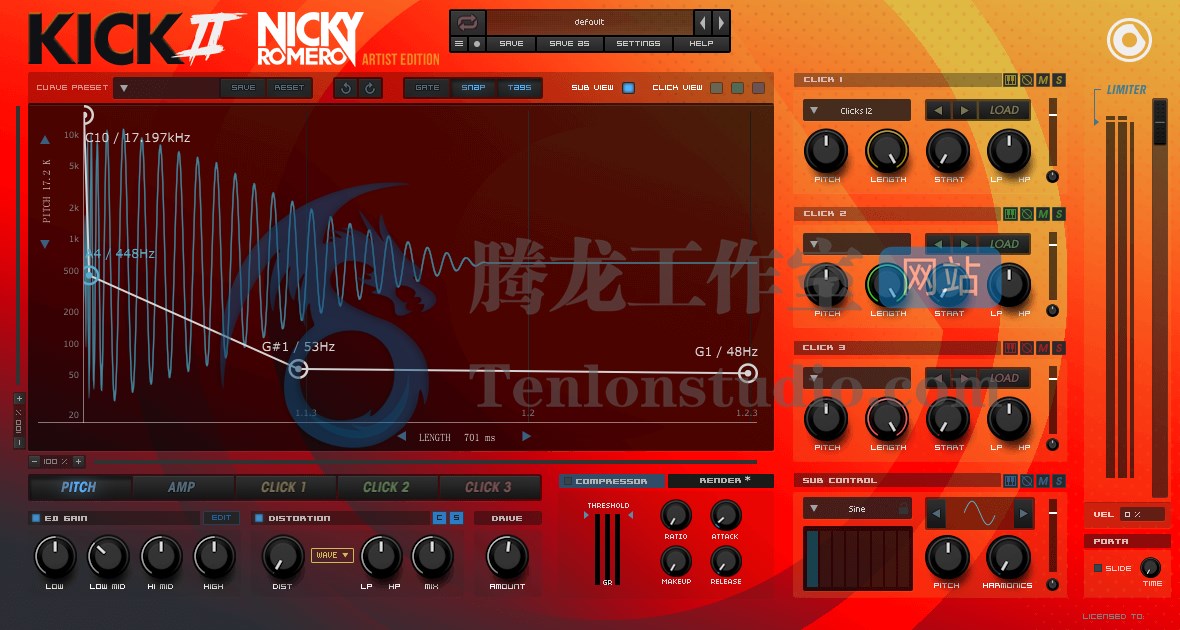Toggle the third CLICK VIEW square
1180x630 pixels.
(759, 88)
